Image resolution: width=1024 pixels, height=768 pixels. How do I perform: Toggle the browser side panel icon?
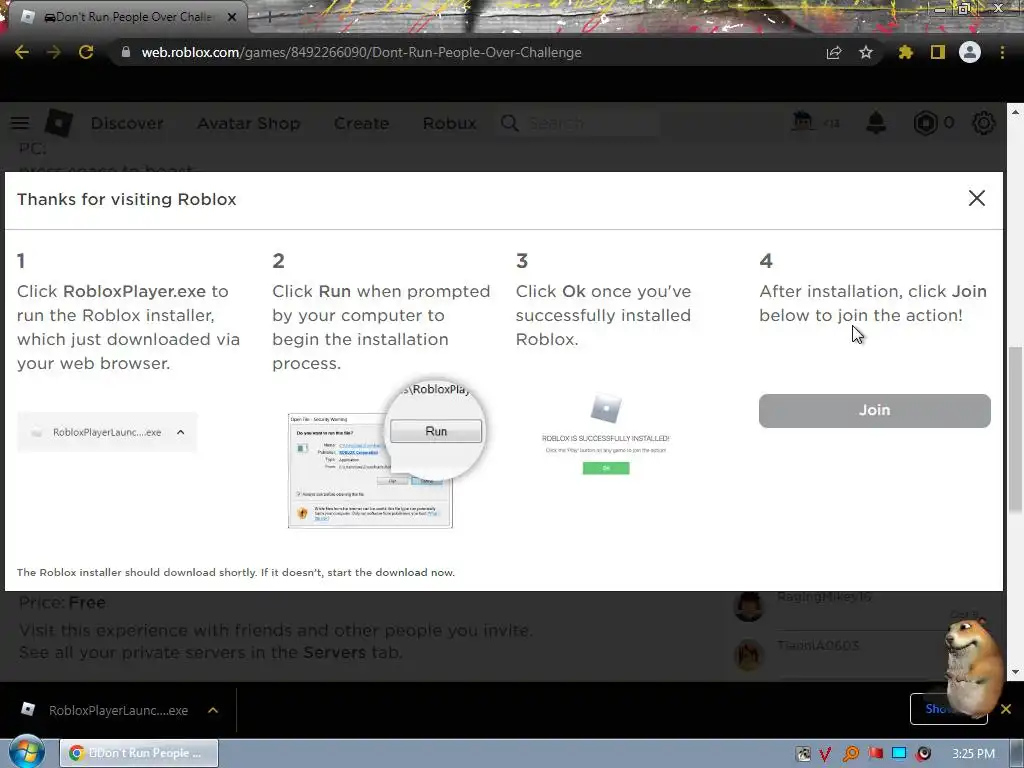(938, 52)
